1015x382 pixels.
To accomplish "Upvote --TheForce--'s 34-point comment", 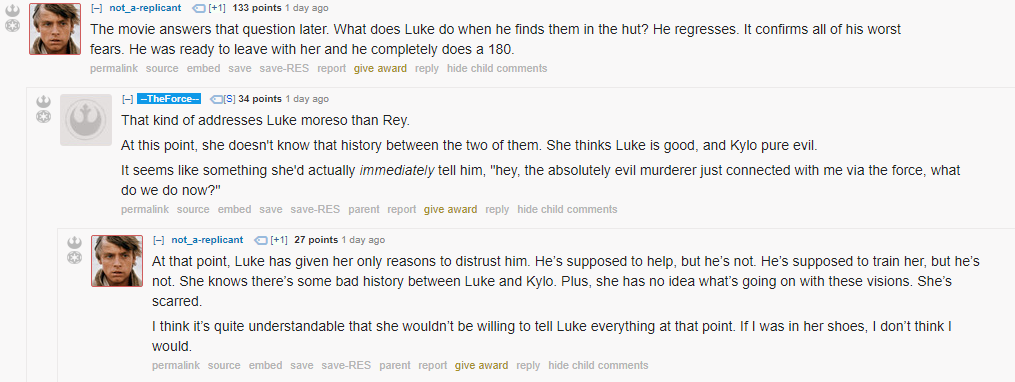I will pos(43,102).
